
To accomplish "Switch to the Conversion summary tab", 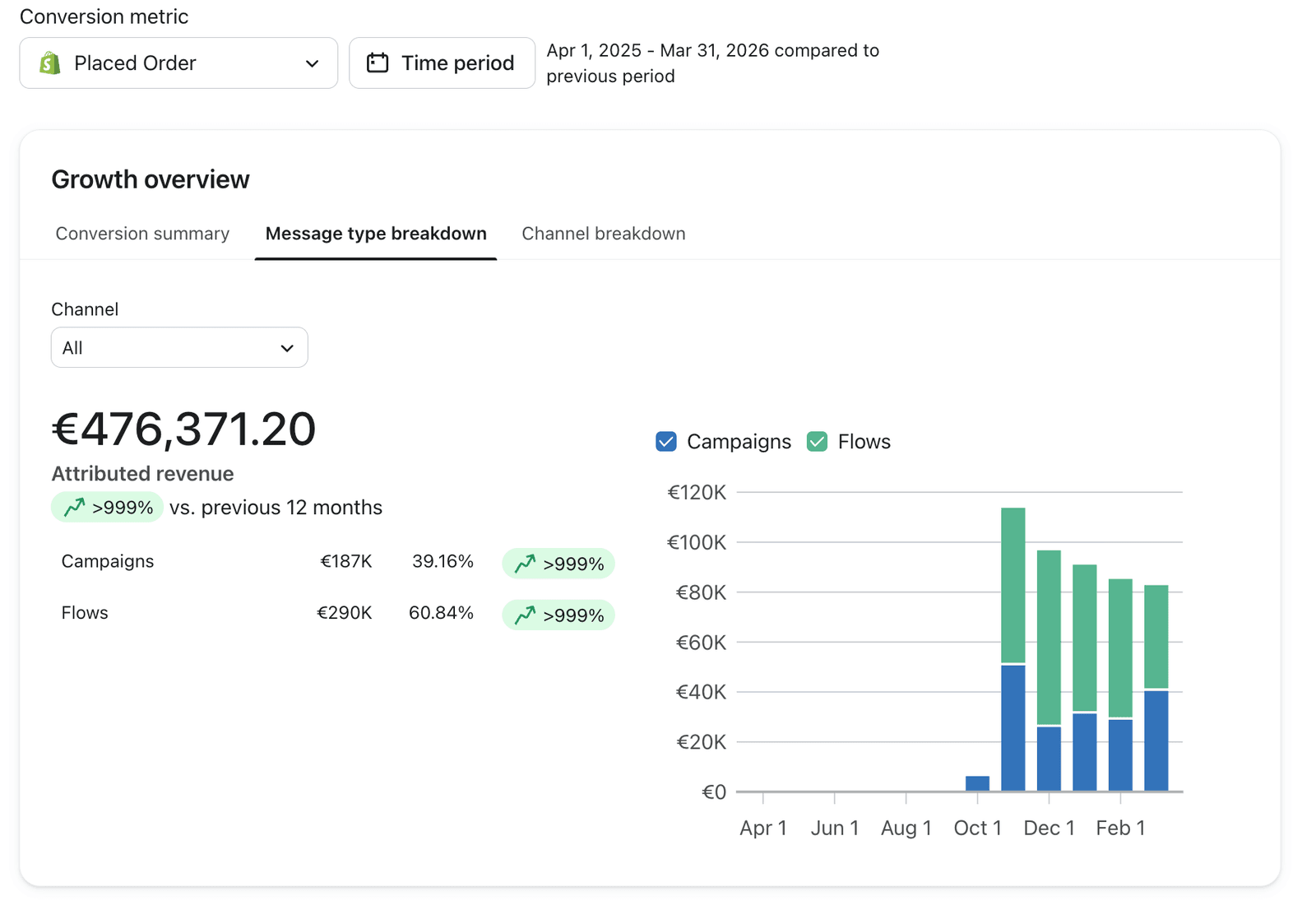I will click(142, 234).
